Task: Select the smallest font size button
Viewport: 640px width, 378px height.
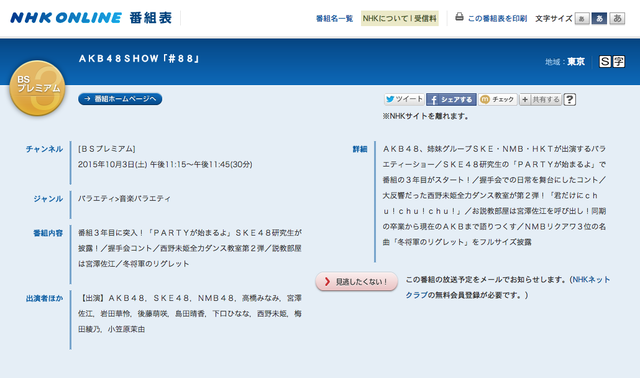Action: coord(582,18)
